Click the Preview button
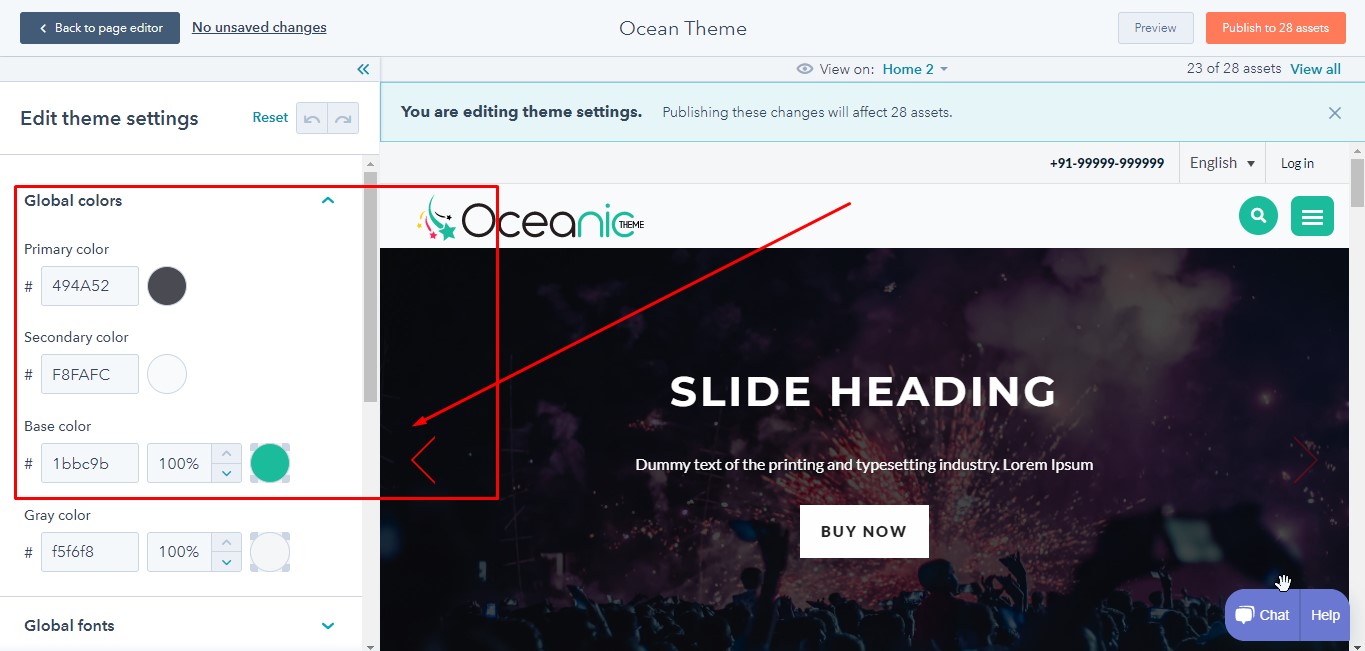 click(x=1155, y=28)
